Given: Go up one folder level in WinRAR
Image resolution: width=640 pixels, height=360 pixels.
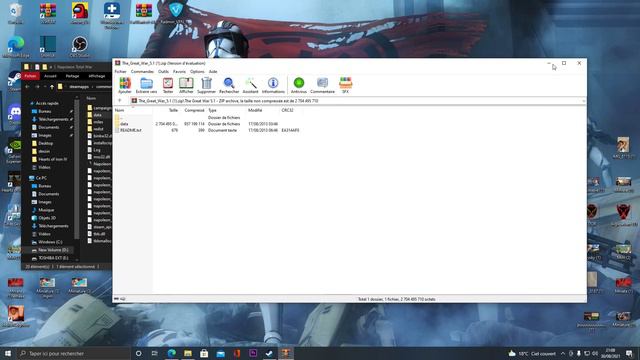Looking at the screenshot, I should point(120,100).
